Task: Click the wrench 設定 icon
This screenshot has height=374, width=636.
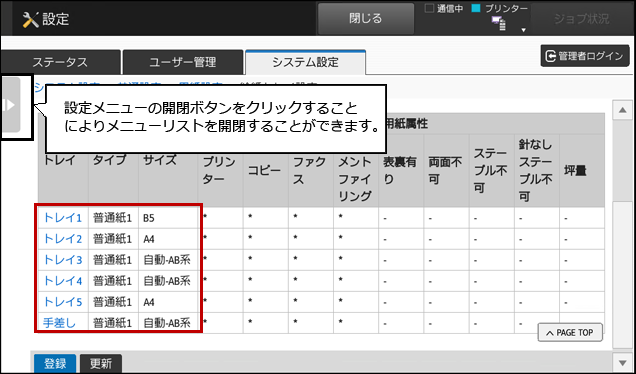Action: pos(30,19)
